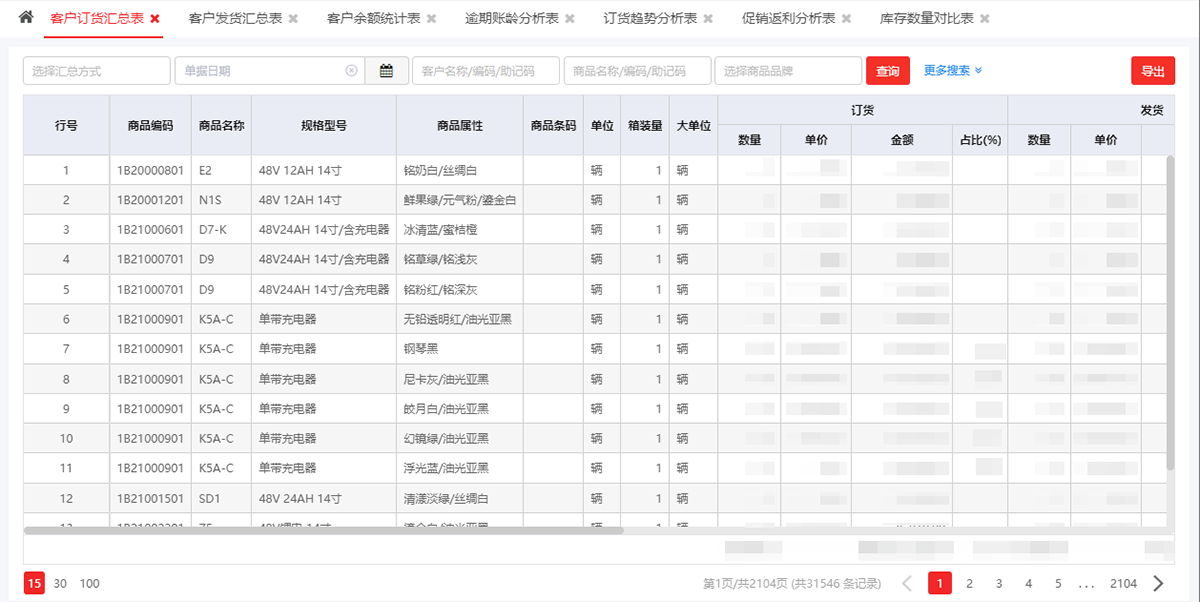Open the 选择商品品牌 dropdown
The image size is (1200, 602).
tap(790, 70)
